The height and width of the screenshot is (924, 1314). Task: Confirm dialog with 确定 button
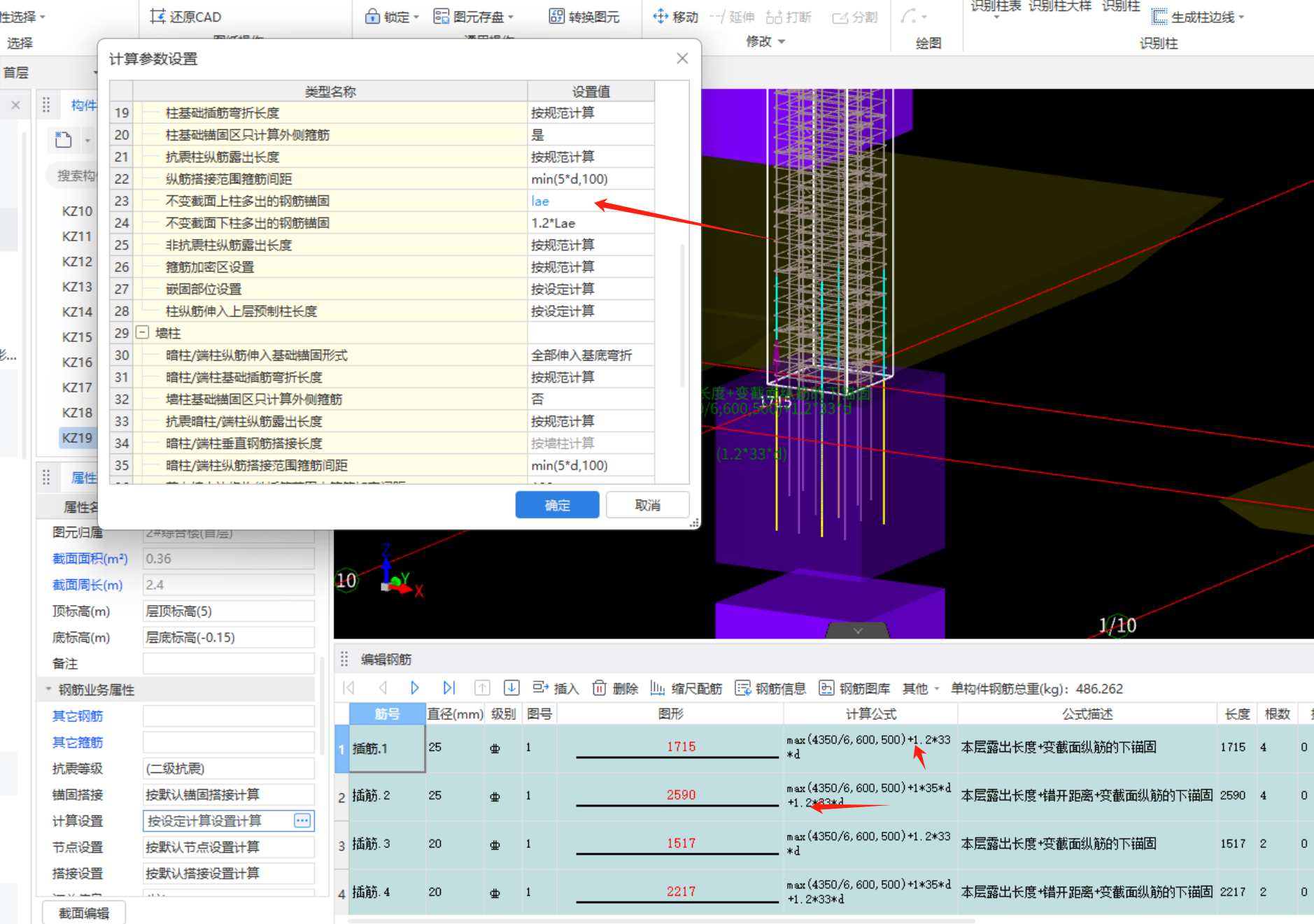(x=557, y=505)
